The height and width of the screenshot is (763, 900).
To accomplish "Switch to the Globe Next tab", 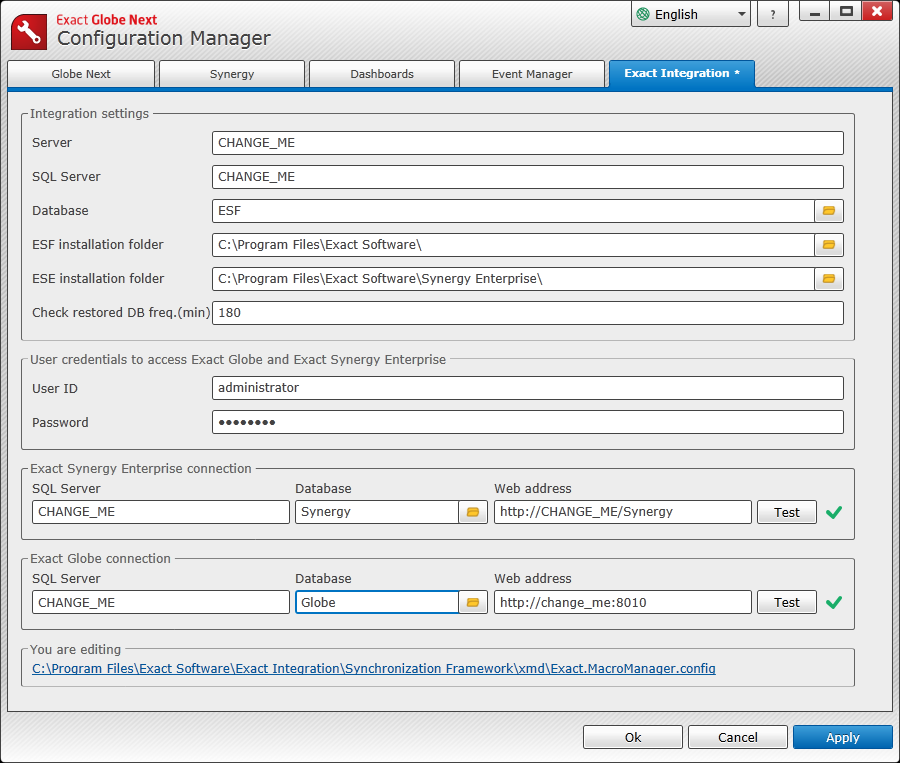I will coord(80,73).
